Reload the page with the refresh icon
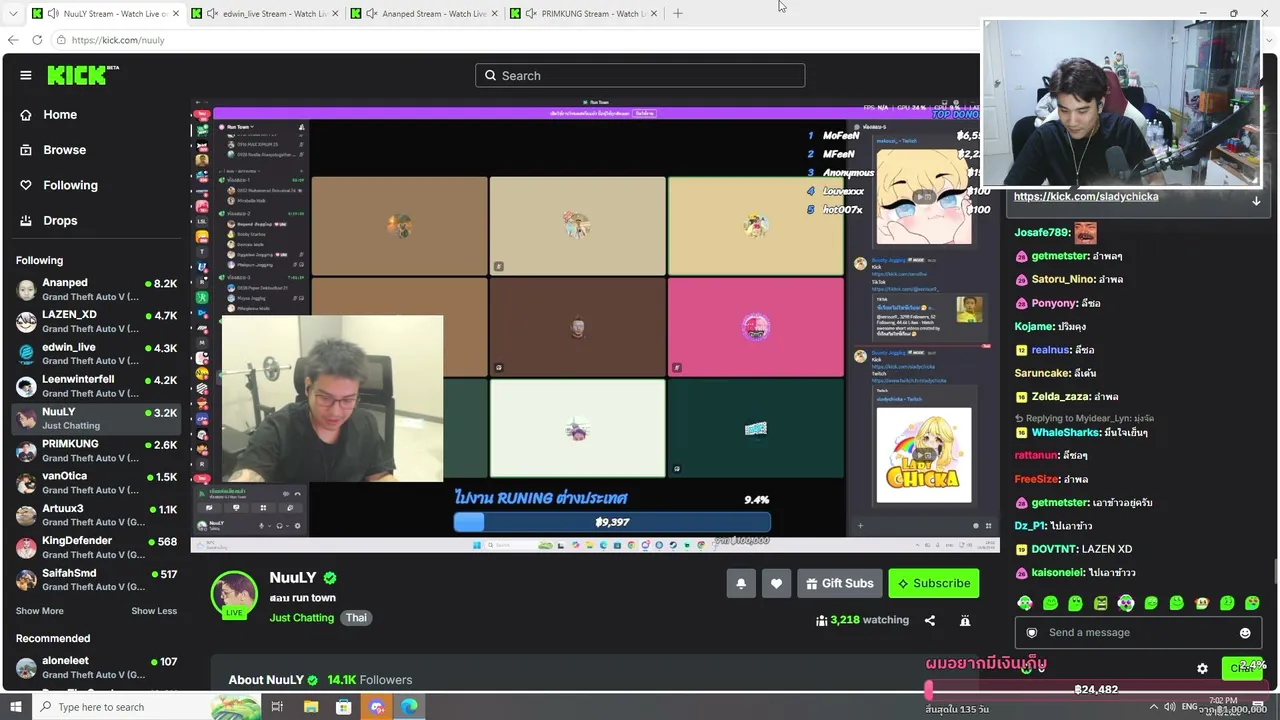Image resolution: width=1280 pixels, height=720 pixels. (x=37, y=40)
